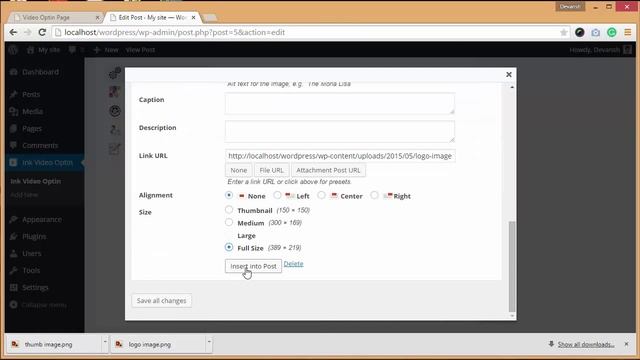The height and width of the screenshot is (360, 640).
Task: Click the scrollbar up arrow in dialog
Action: pos(512,87)
